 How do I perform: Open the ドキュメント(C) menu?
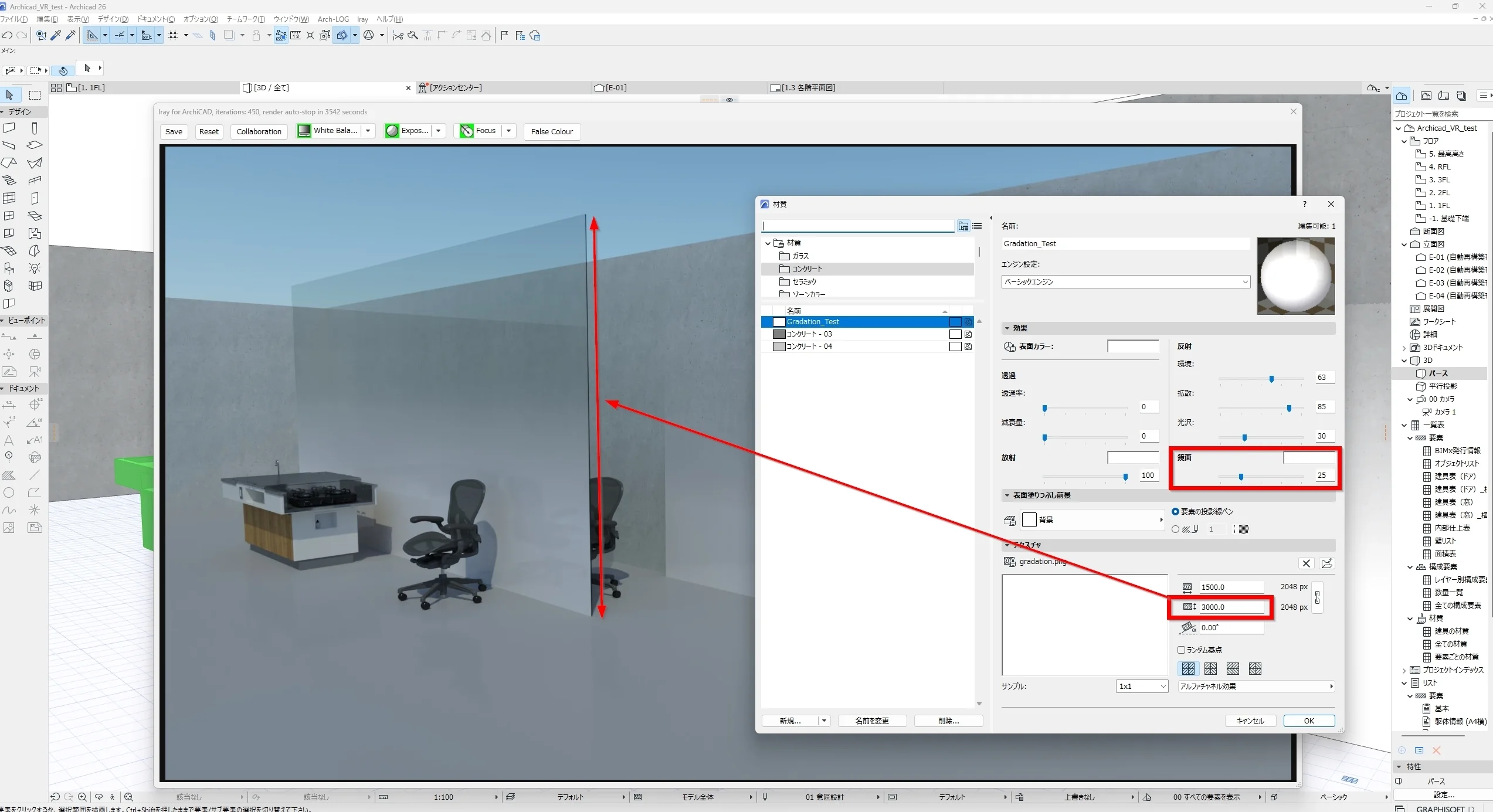pyautogui.click(x=155, y=19)
